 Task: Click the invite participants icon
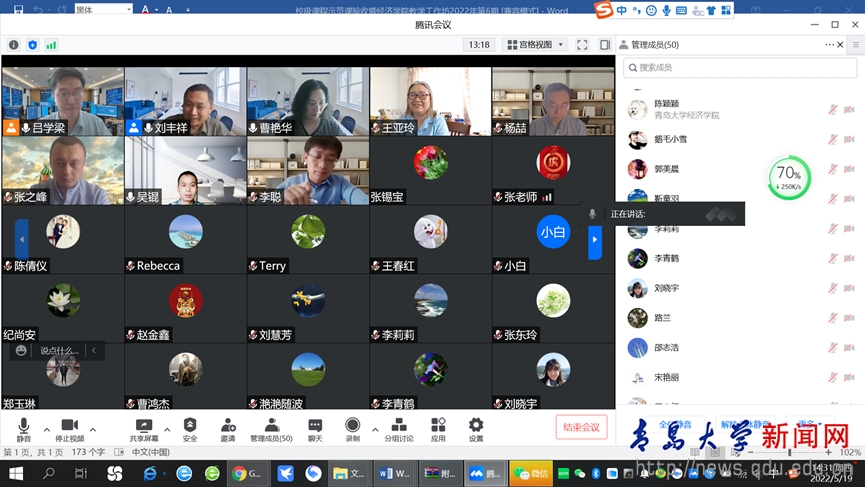pyautogui.click(x=228, y=427)
